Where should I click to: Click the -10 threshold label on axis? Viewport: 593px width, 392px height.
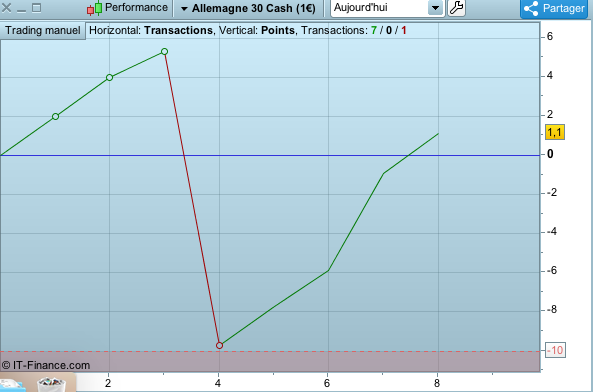(x=555, y=350)
